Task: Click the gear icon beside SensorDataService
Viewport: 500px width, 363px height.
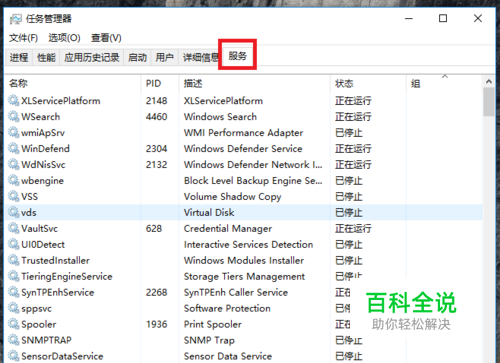Action: 14,356
